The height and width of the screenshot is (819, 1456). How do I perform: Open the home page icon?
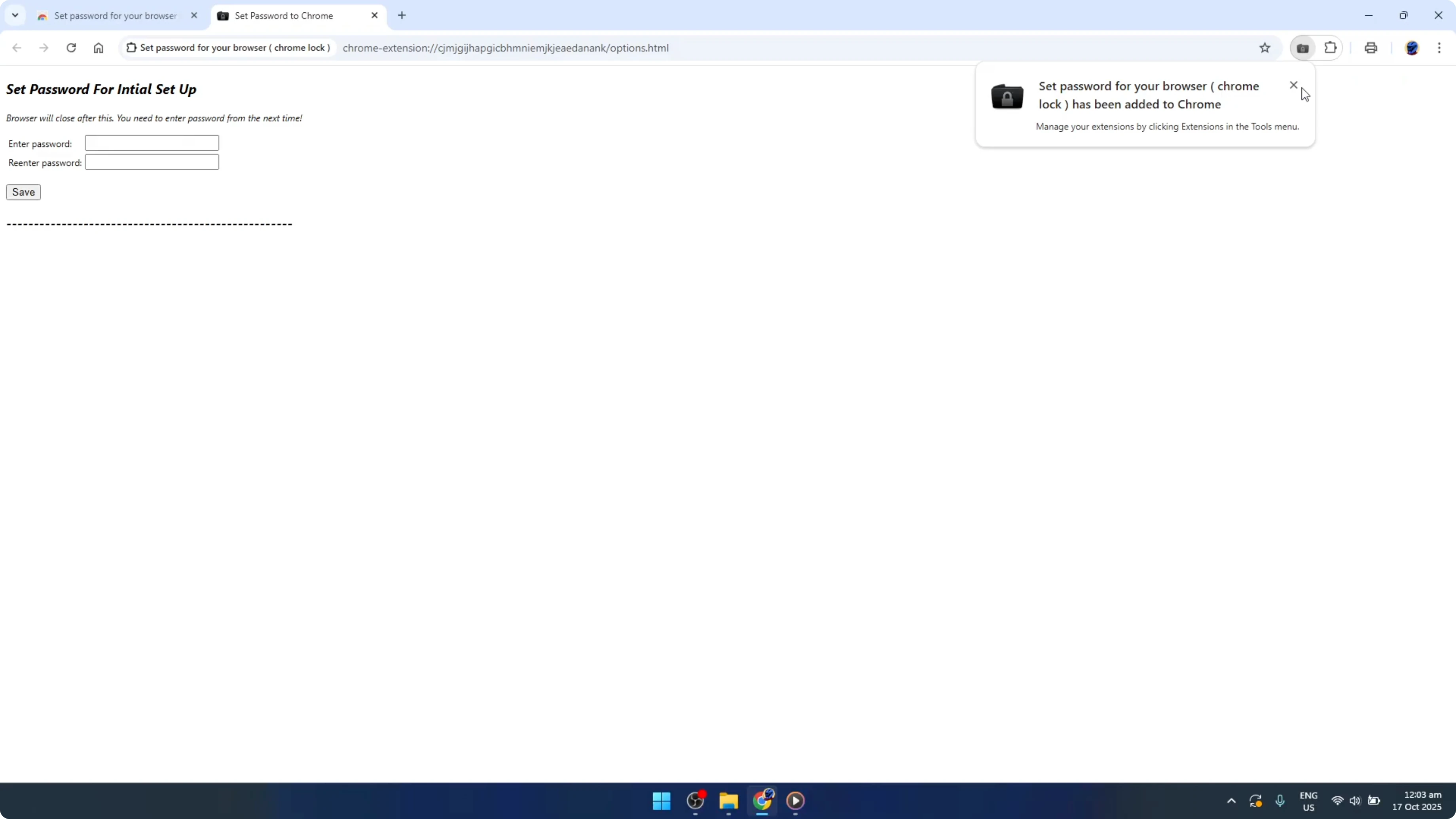pos(99,47)
